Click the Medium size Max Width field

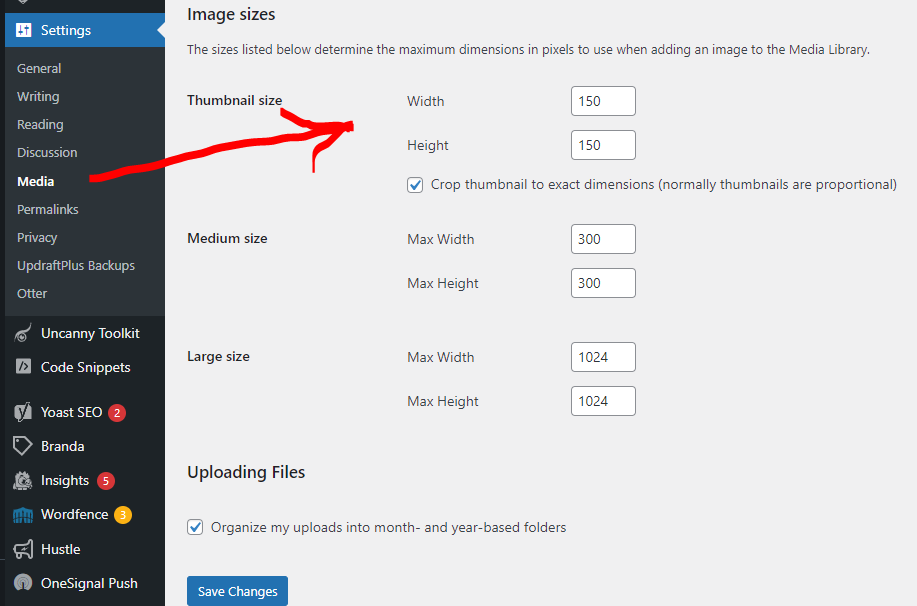click(x=603, y=239)
